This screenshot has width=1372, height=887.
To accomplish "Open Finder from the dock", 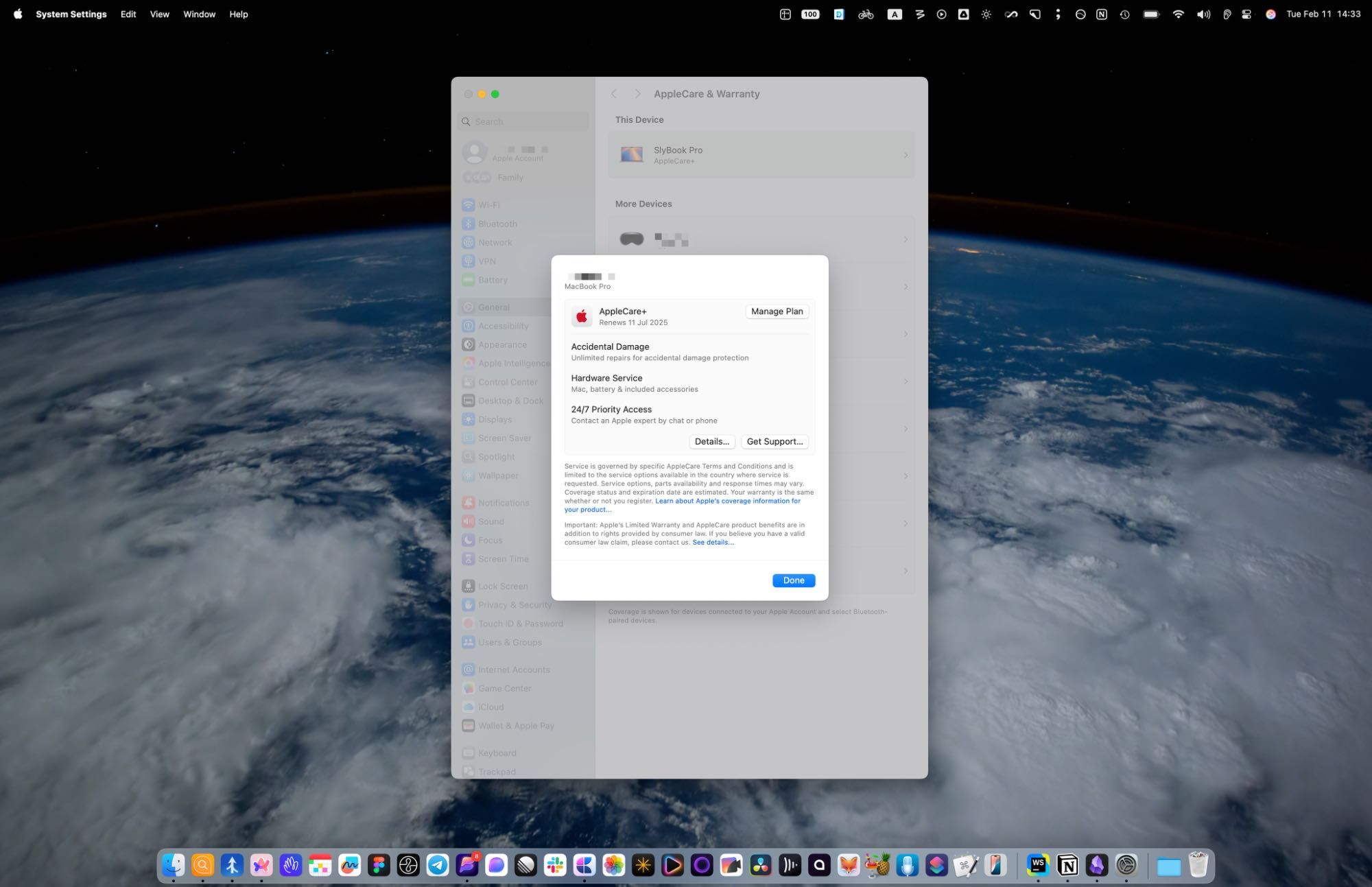I will 174,865.
